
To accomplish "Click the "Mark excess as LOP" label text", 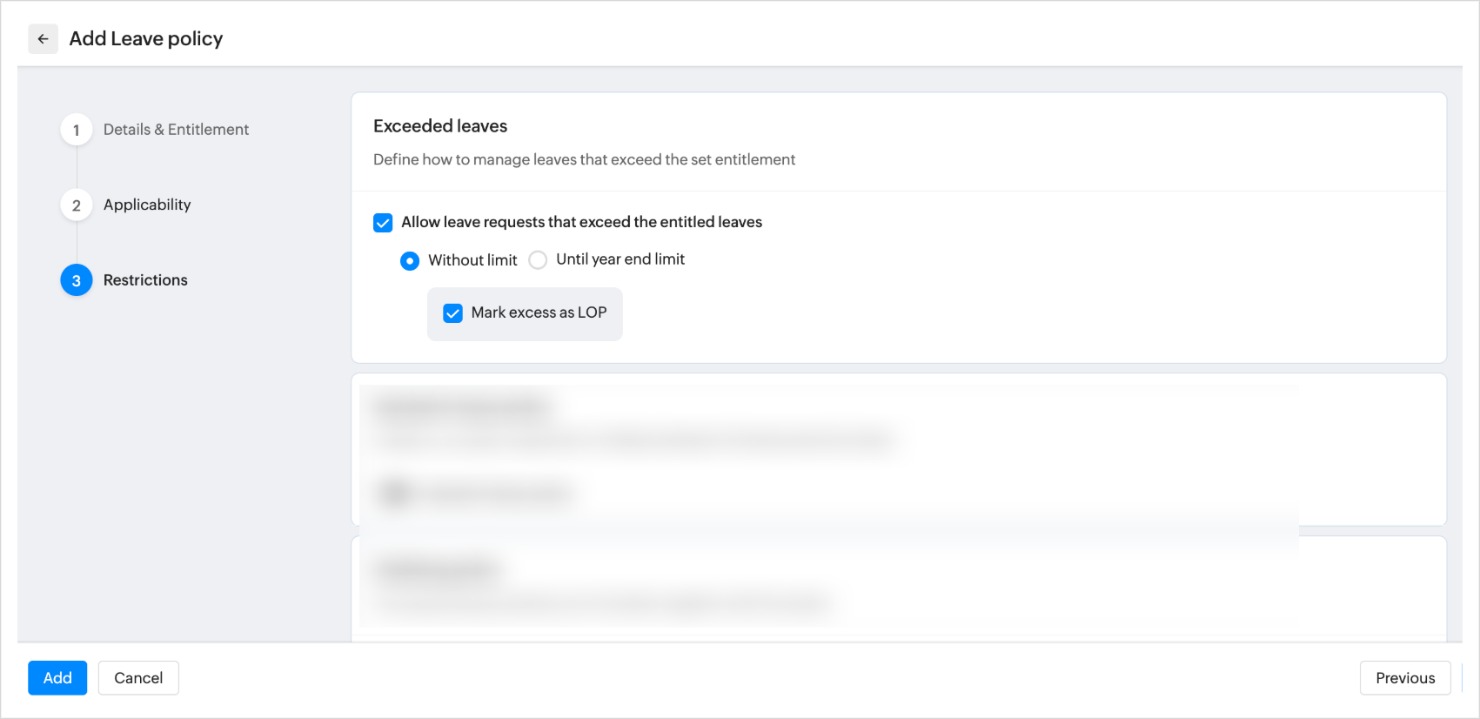I will point(538,313).
